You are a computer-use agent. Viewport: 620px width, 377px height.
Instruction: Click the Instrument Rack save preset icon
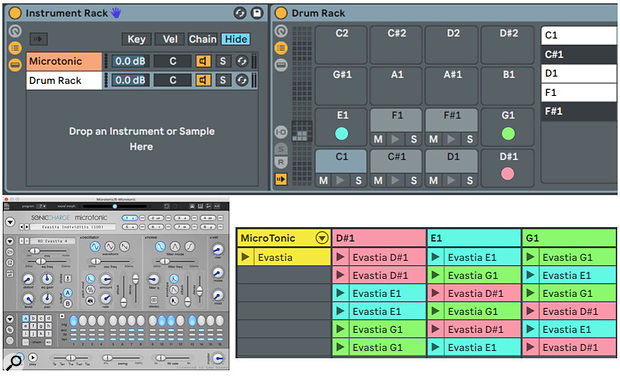tap(257, 13)
